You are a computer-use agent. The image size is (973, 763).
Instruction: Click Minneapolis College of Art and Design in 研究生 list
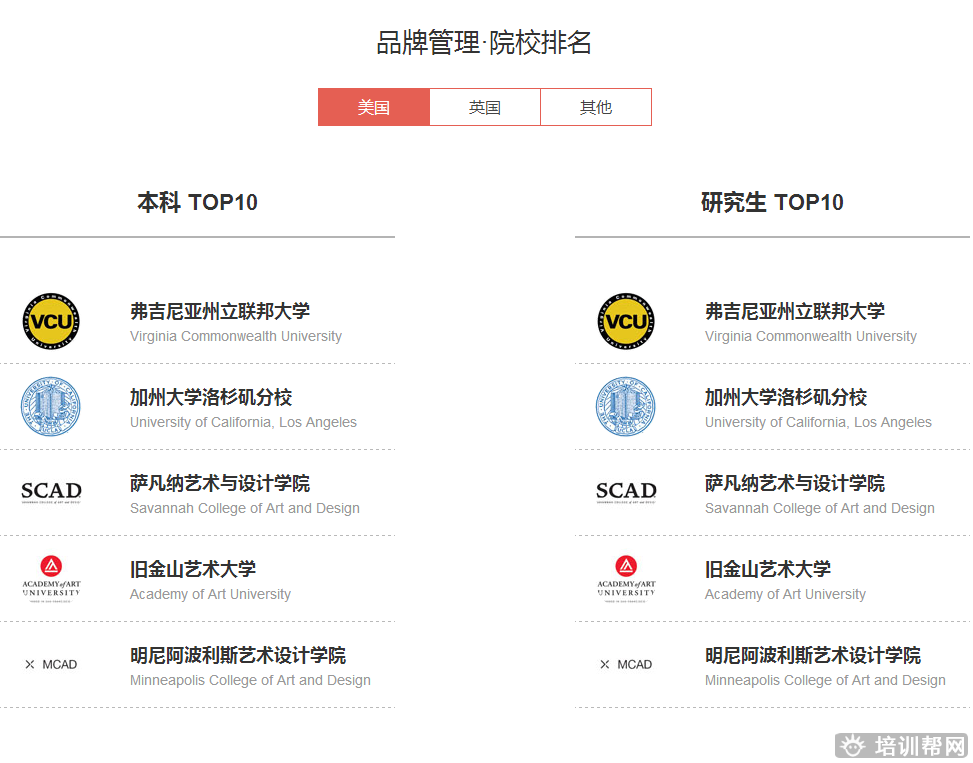click(x=825, y=680)
